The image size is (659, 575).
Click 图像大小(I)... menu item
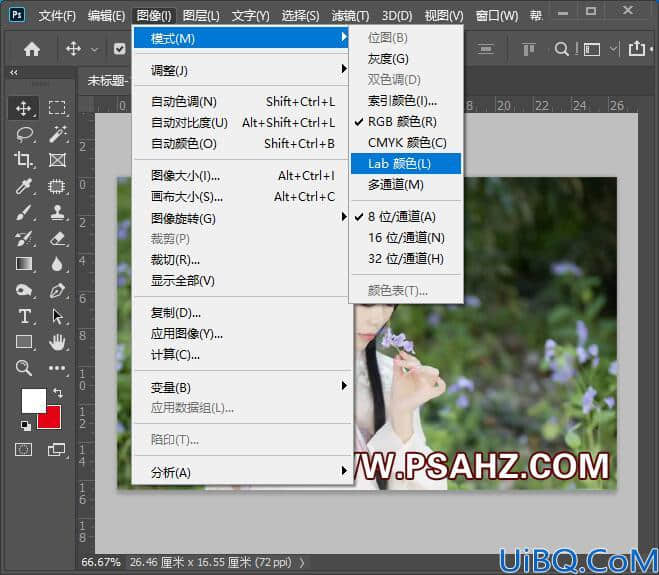[241, 176]
